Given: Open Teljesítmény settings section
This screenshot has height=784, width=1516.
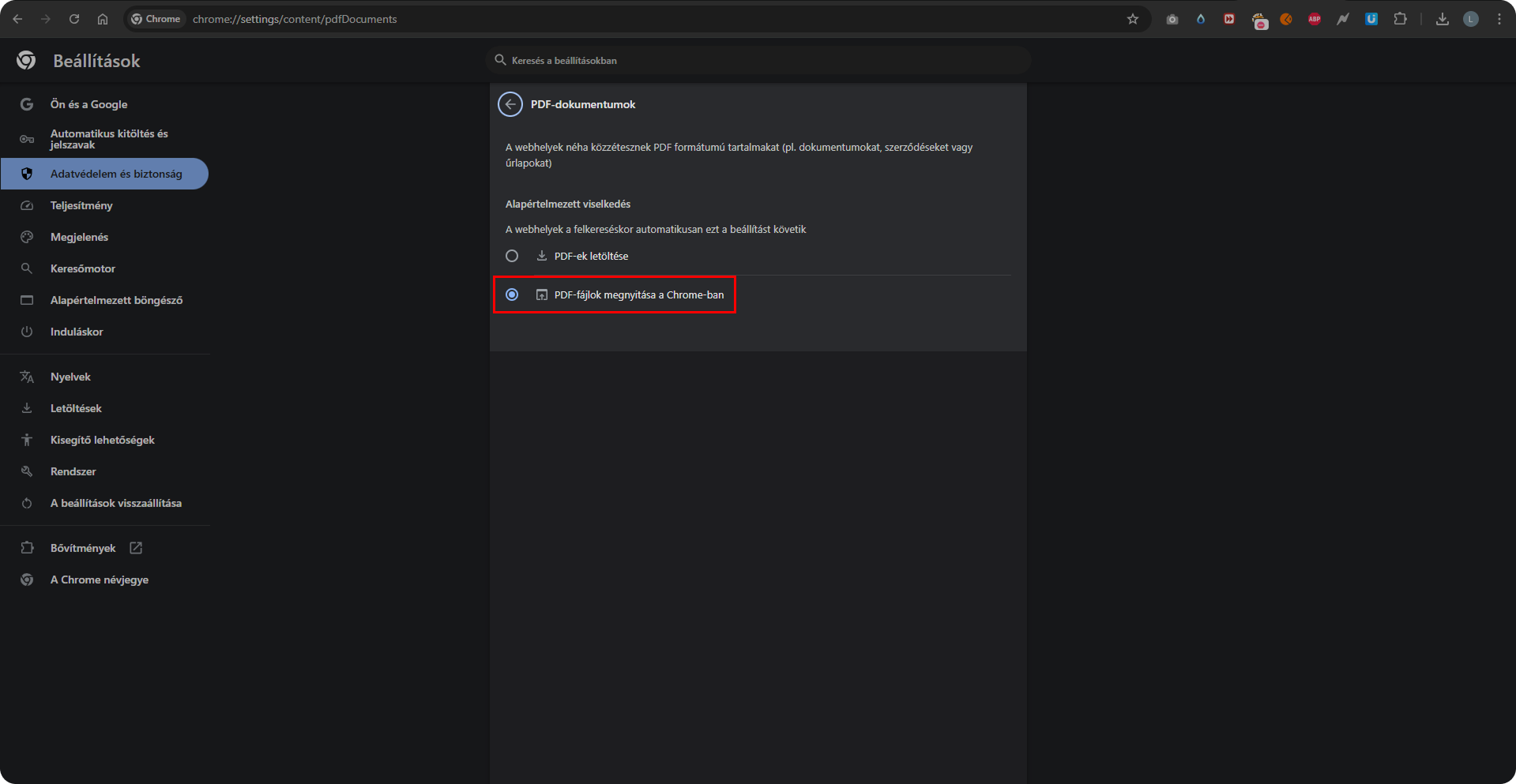Looking at the screenshot, I should pos(81,205).
